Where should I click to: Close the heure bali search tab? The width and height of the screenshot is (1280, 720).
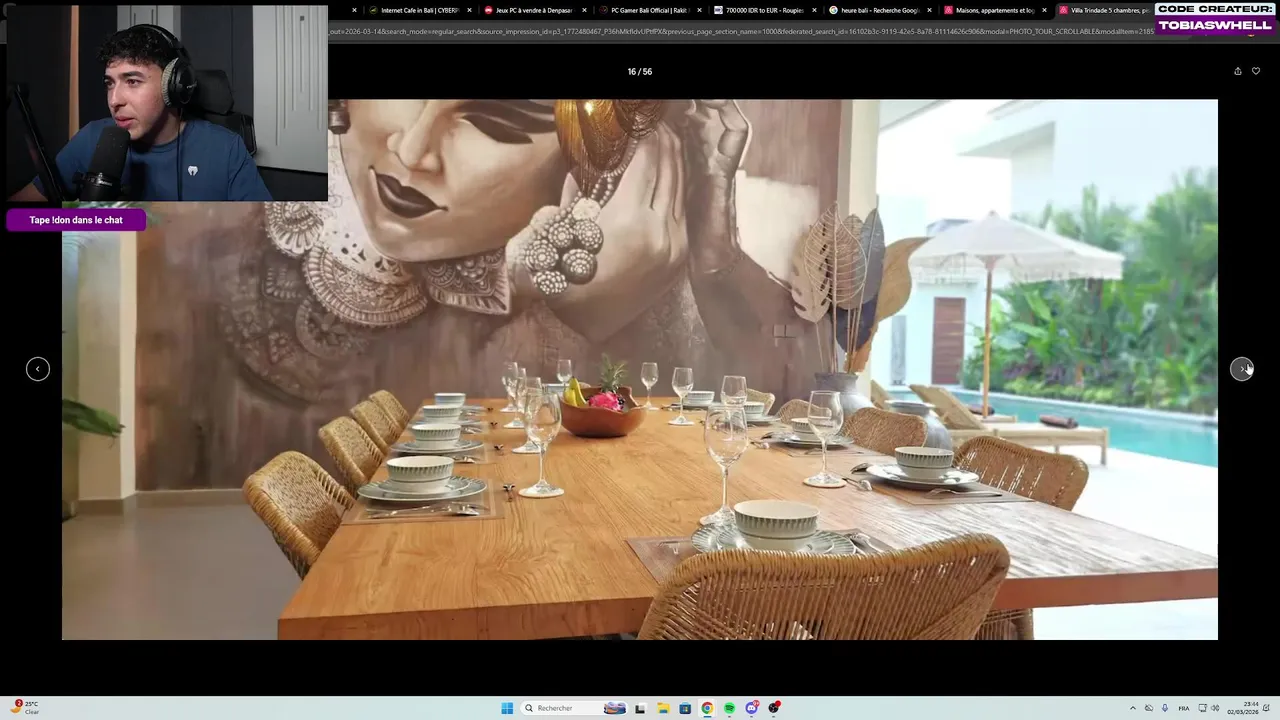pyautogui.click(x=929, y=10)
